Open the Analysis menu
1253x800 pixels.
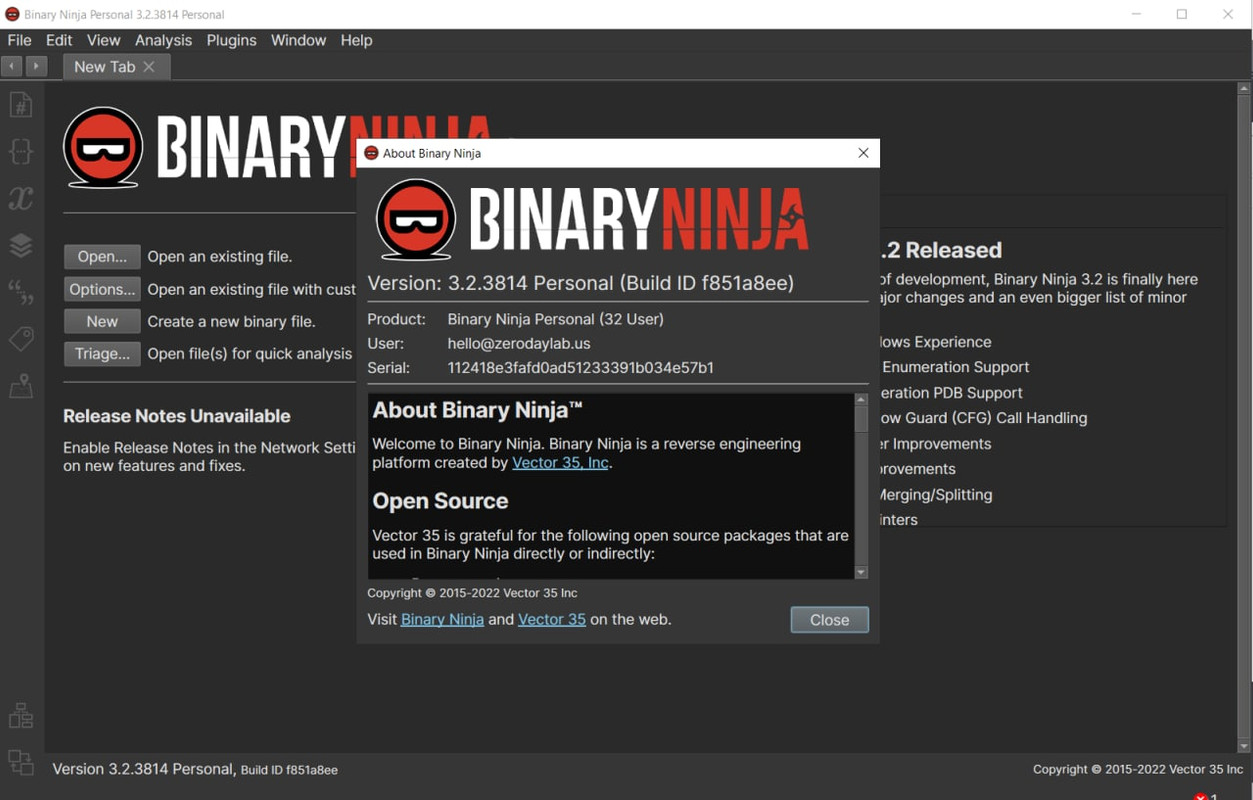tap(163, 40)
